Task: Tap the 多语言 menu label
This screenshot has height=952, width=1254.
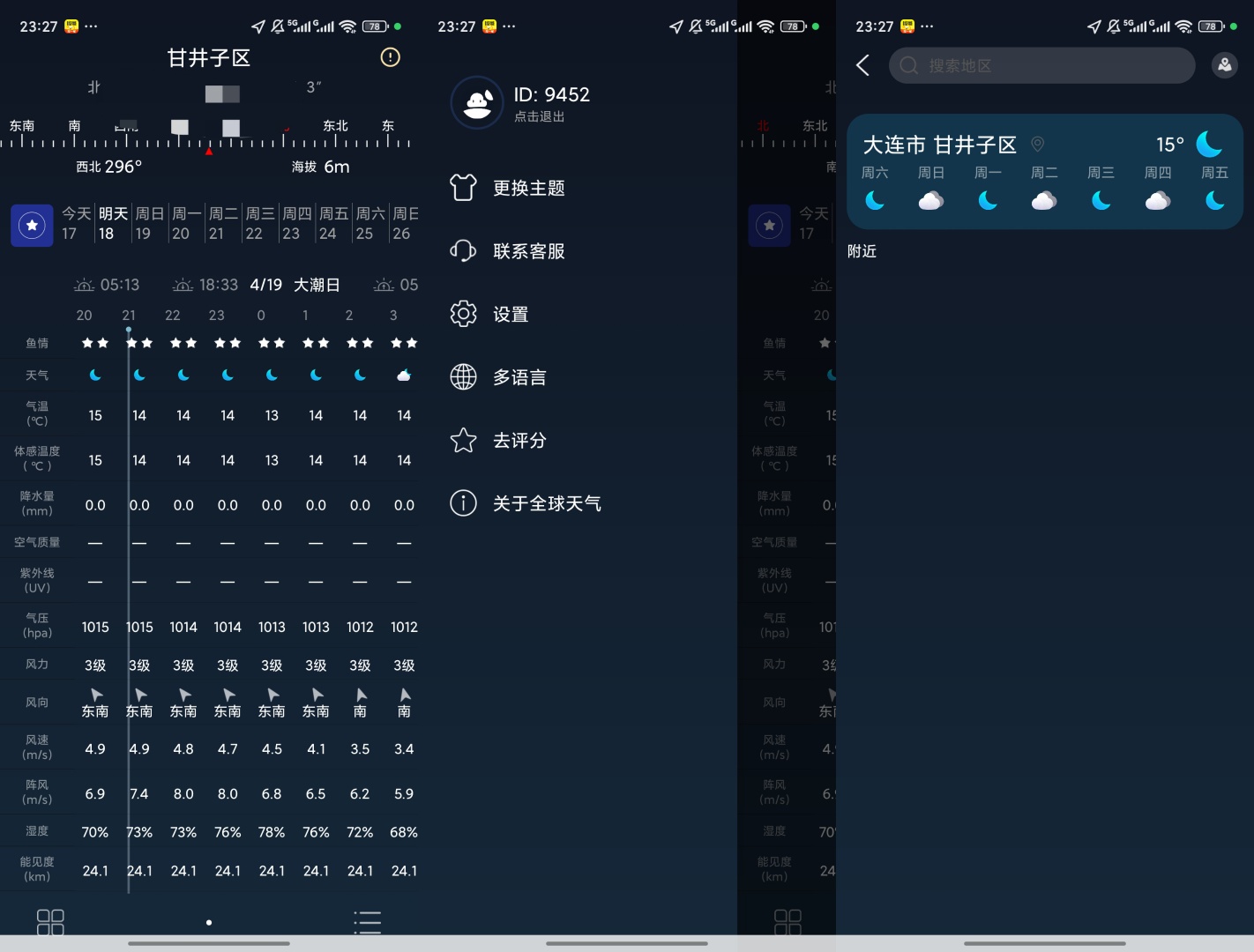Action: 519,377
